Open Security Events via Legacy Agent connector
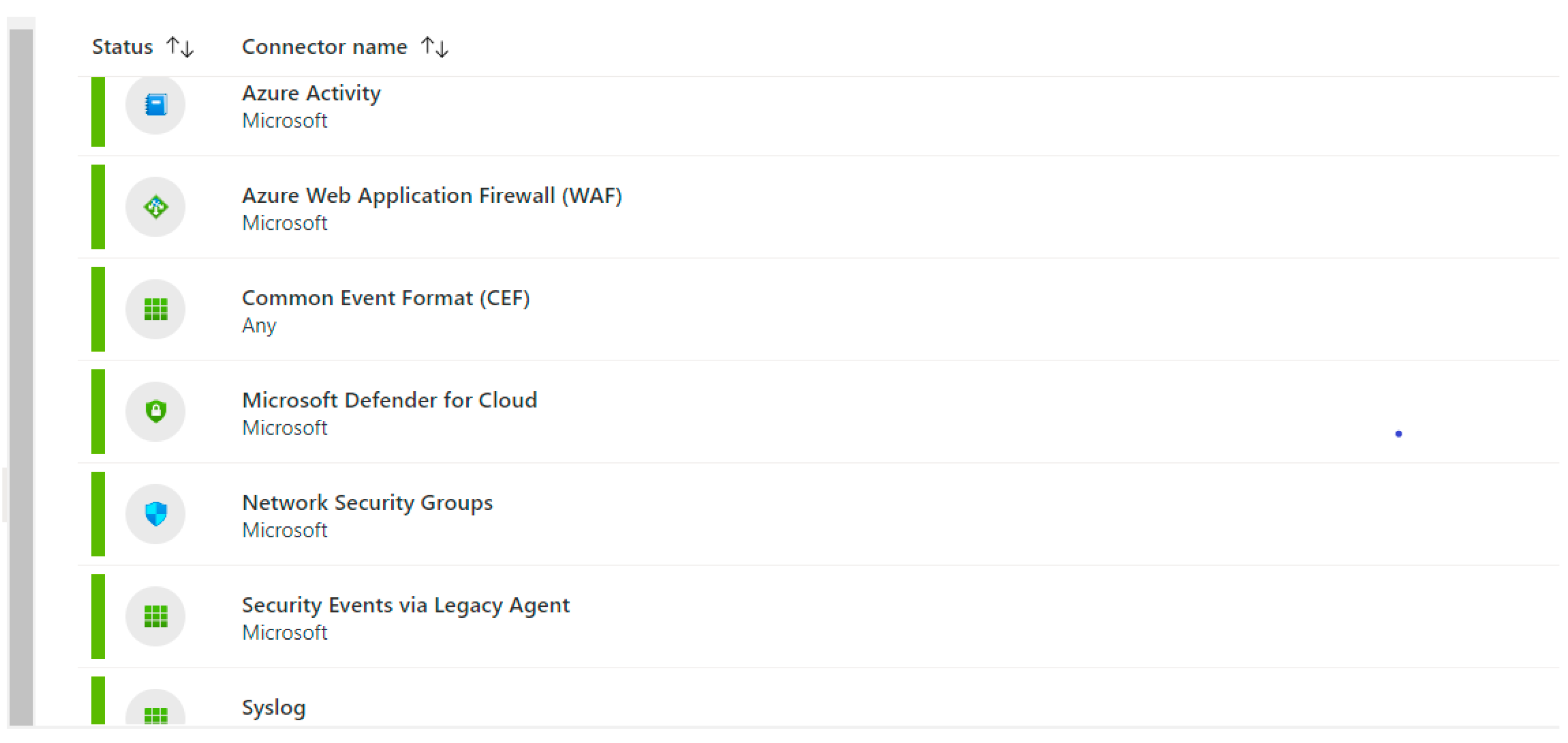1568x743 pixels. [x=406, y=604]
